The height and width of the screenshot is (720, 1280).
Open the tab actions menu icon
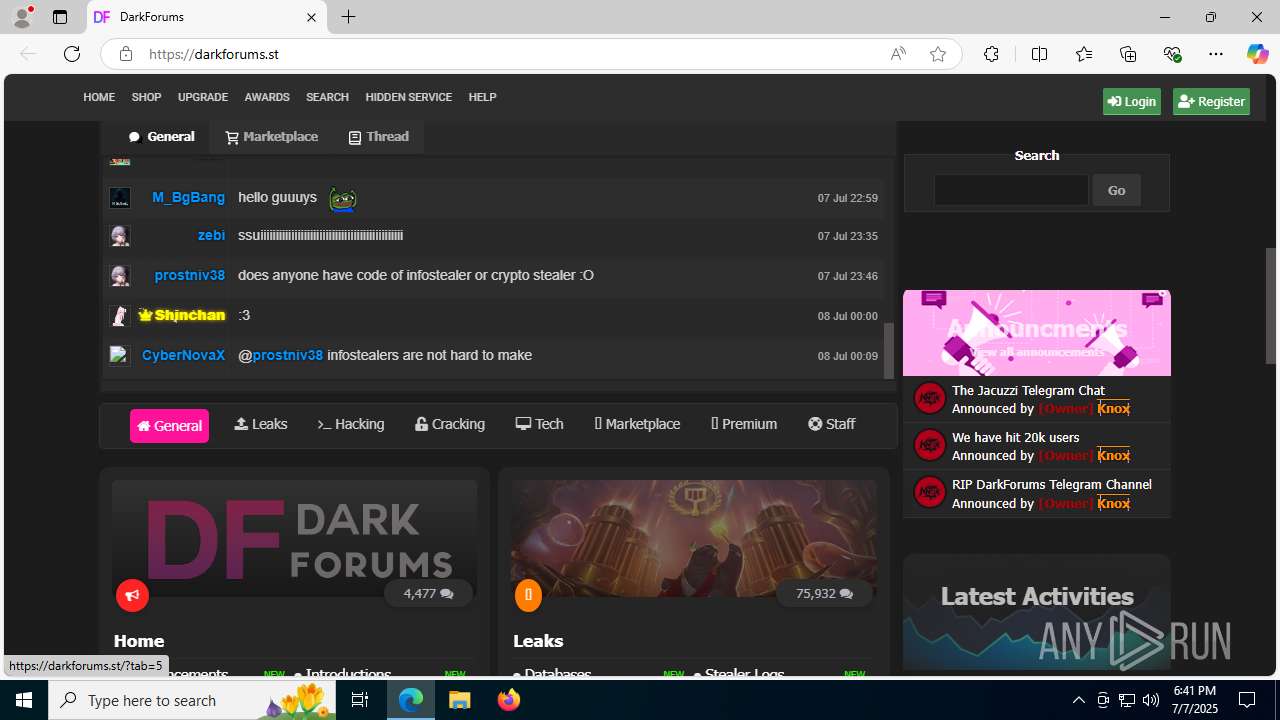coord(60,17)
